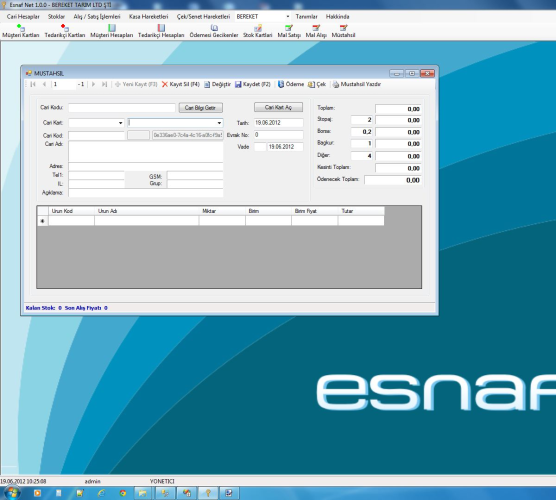Click Ödeme payment button

[x=291, y=84]
